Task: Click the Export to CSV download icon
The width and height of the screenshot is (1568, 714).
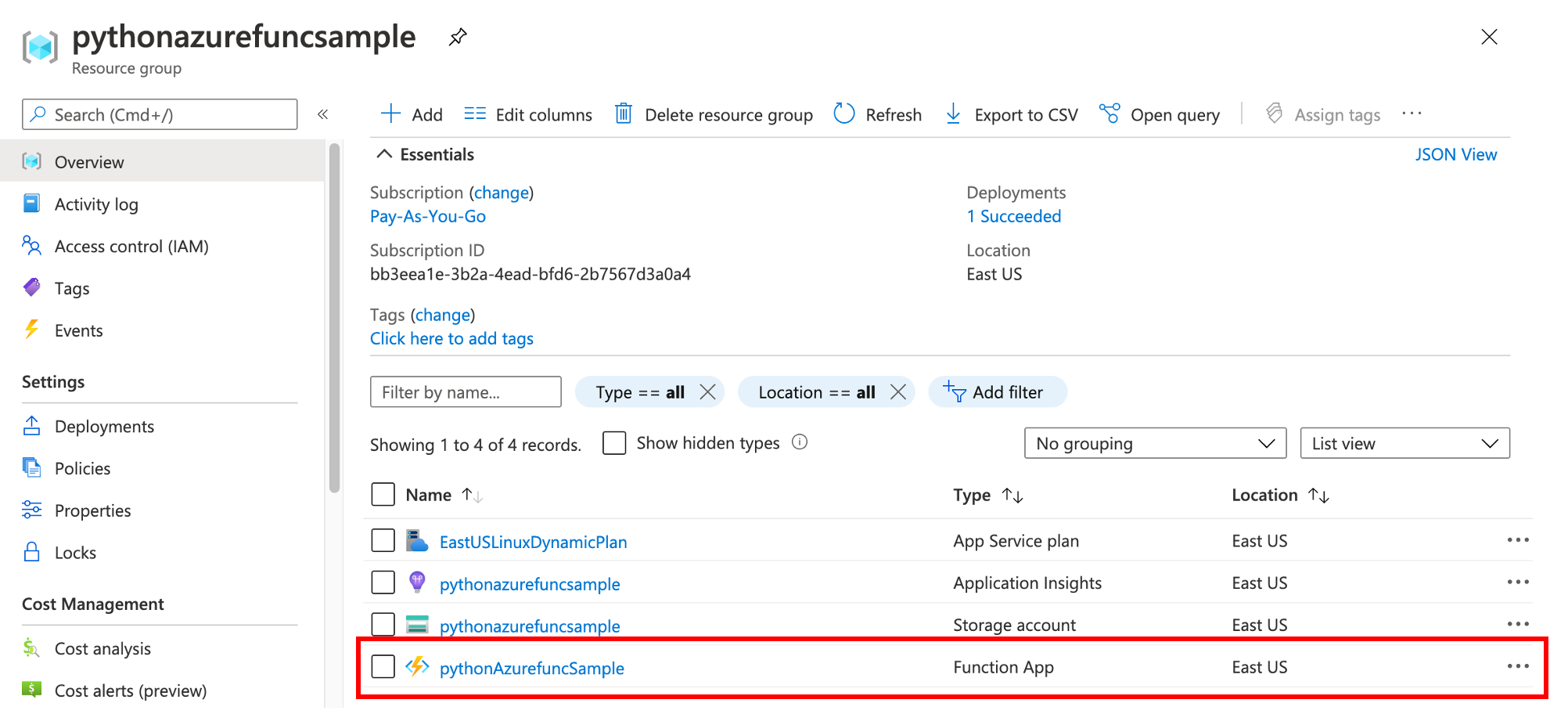Action: point(953,114)
